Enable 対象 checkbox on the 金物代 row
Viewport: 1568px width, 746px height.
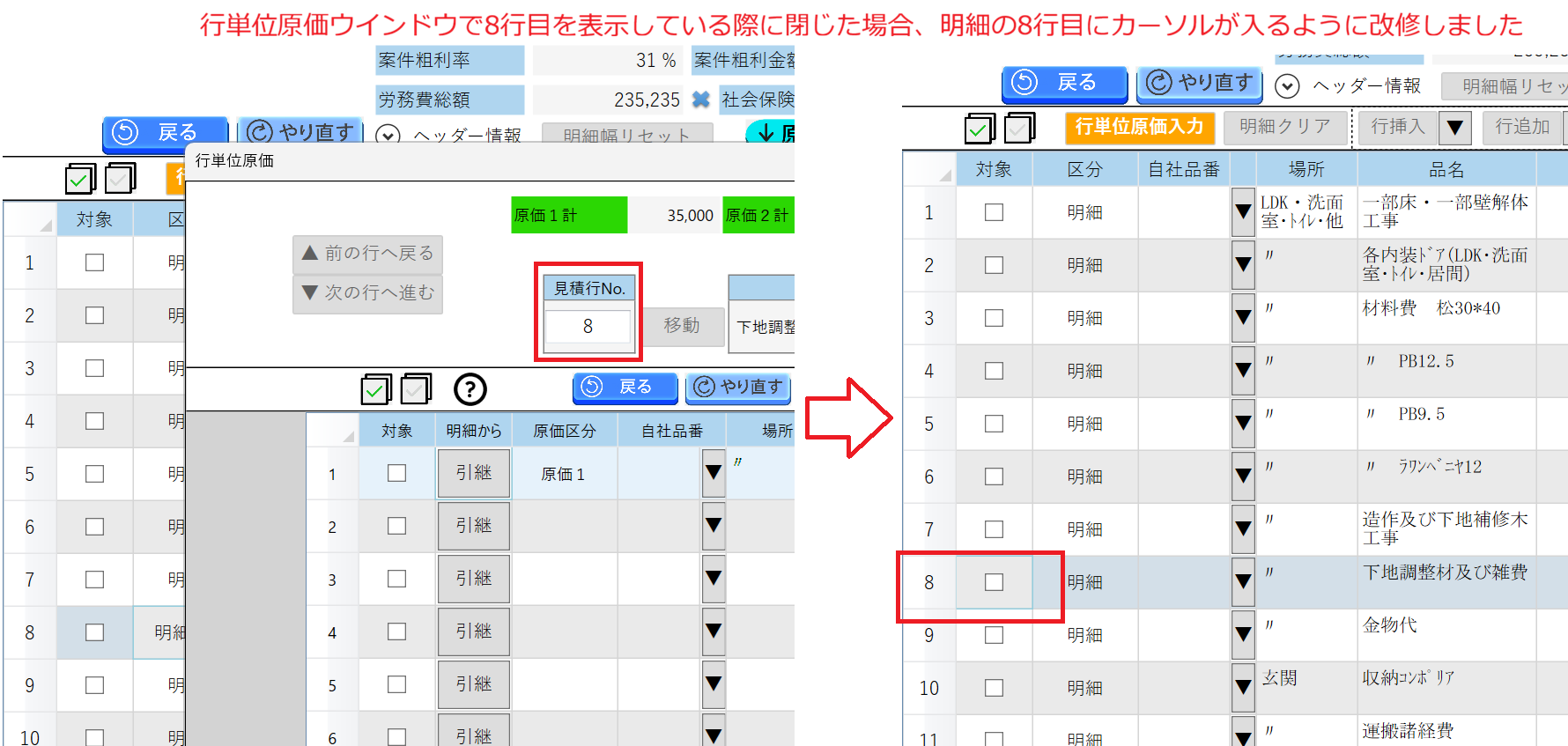(x=994, y=635)
